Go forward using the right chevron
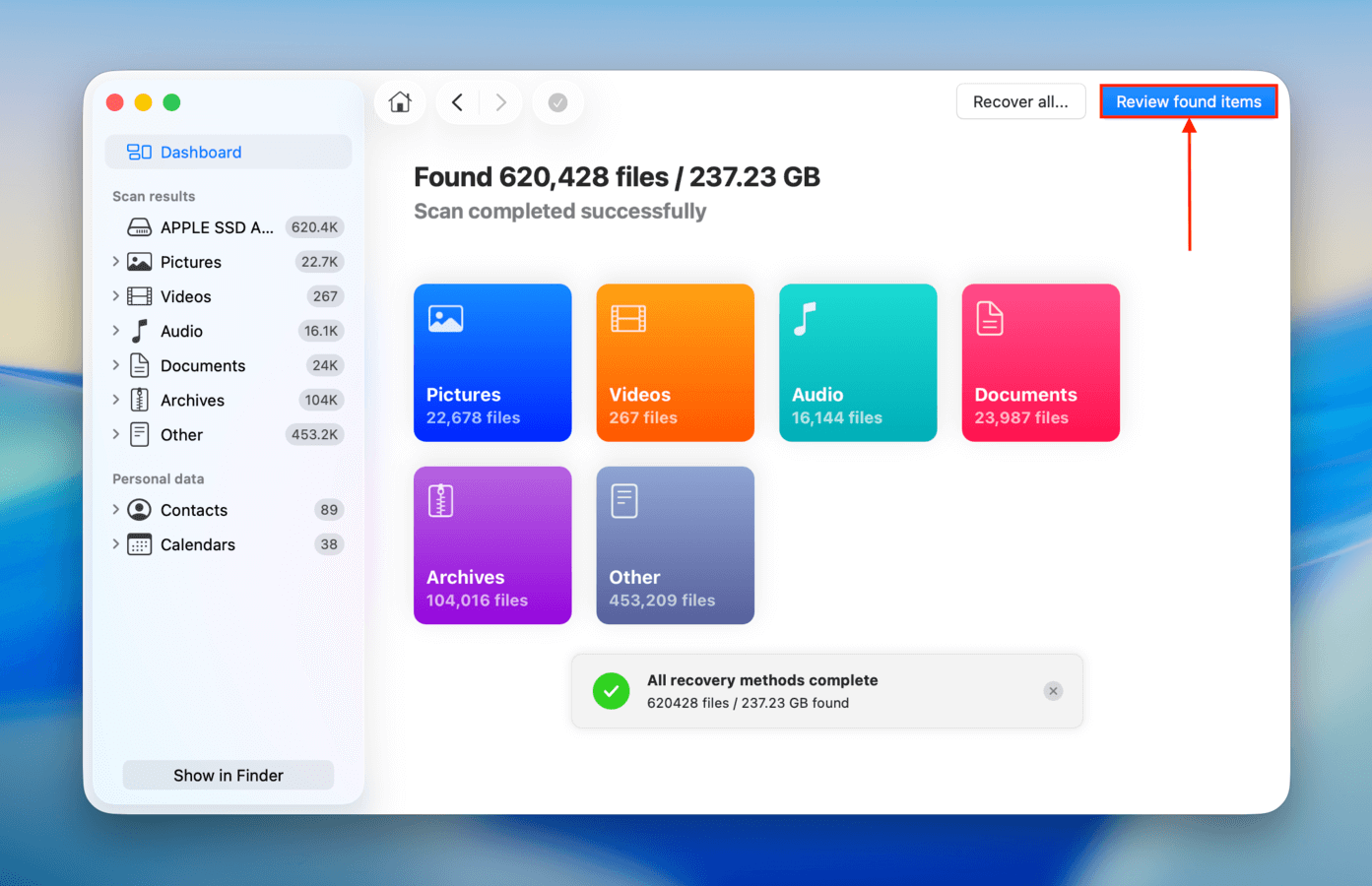This screenshot has width=1372, height=886. 501,102
